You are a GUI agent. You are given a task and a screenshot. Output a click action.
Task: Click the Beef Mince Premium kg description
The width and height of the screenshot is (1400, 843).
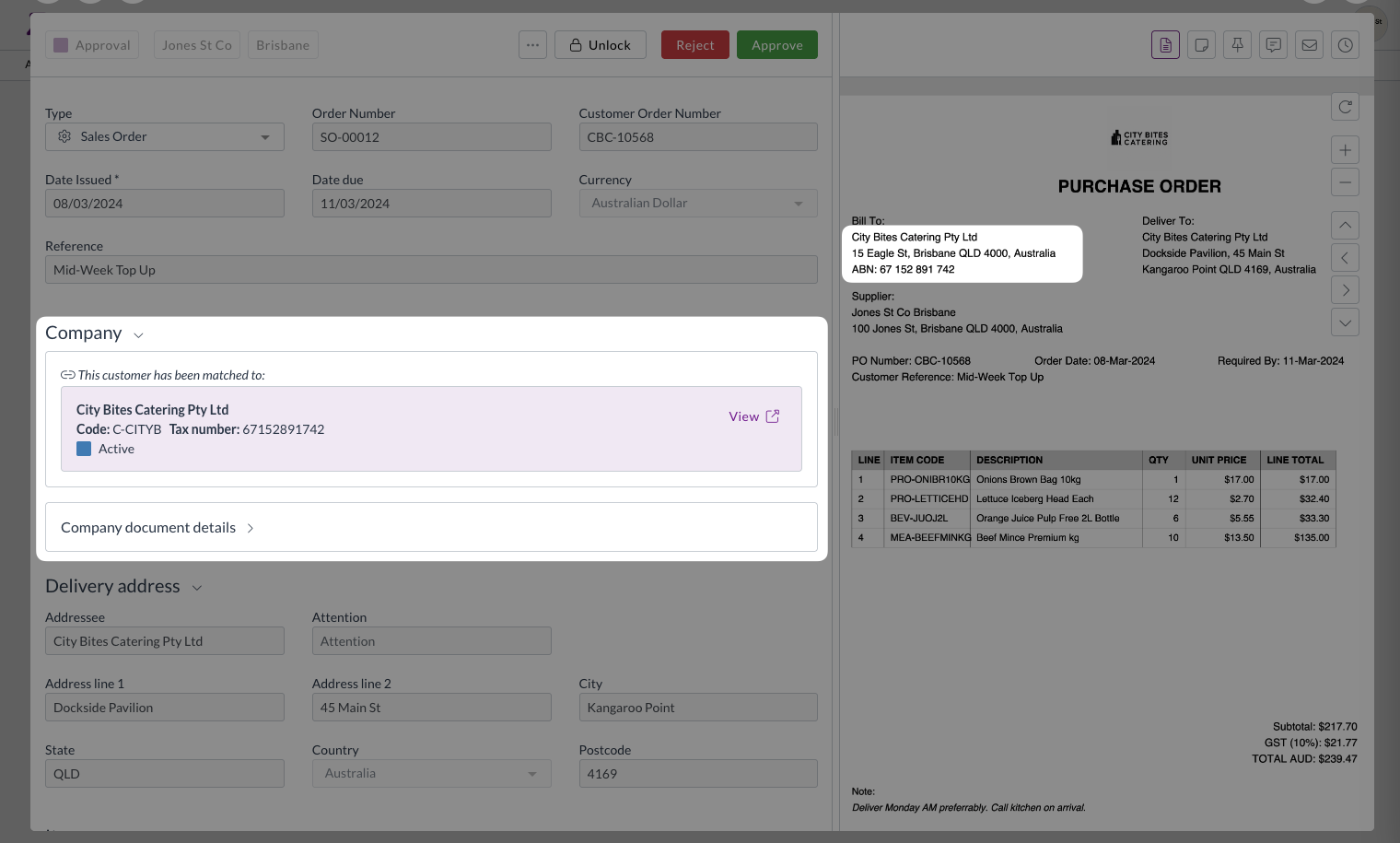tap(1028, 537)
